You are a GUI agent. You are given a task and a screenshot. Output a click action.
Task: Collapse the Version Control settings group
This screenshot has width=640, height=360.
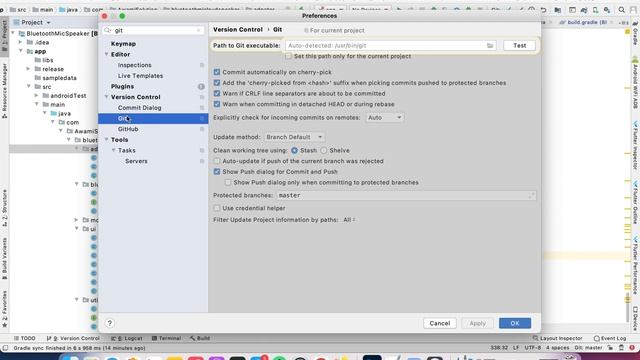(x=106, y=97)
